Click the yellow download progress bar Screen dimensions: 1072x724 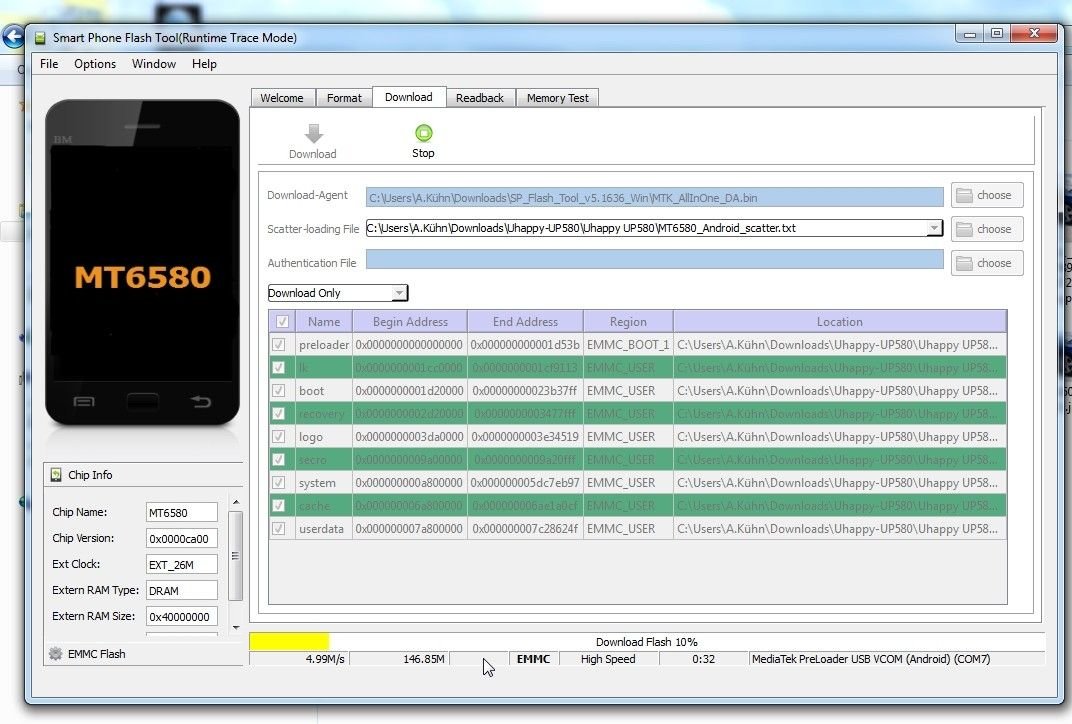tap(289, 641)
